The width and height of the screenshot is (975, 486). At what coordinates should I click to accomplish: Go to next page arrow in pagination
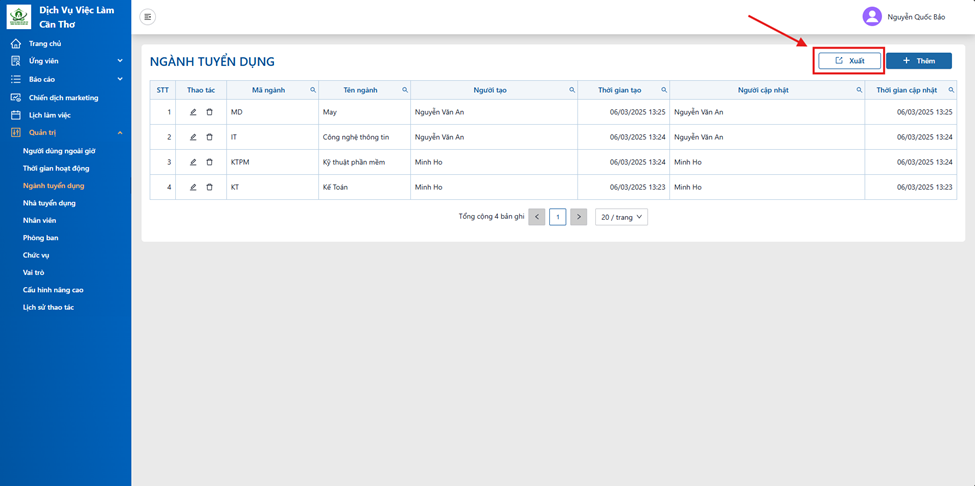578,217
